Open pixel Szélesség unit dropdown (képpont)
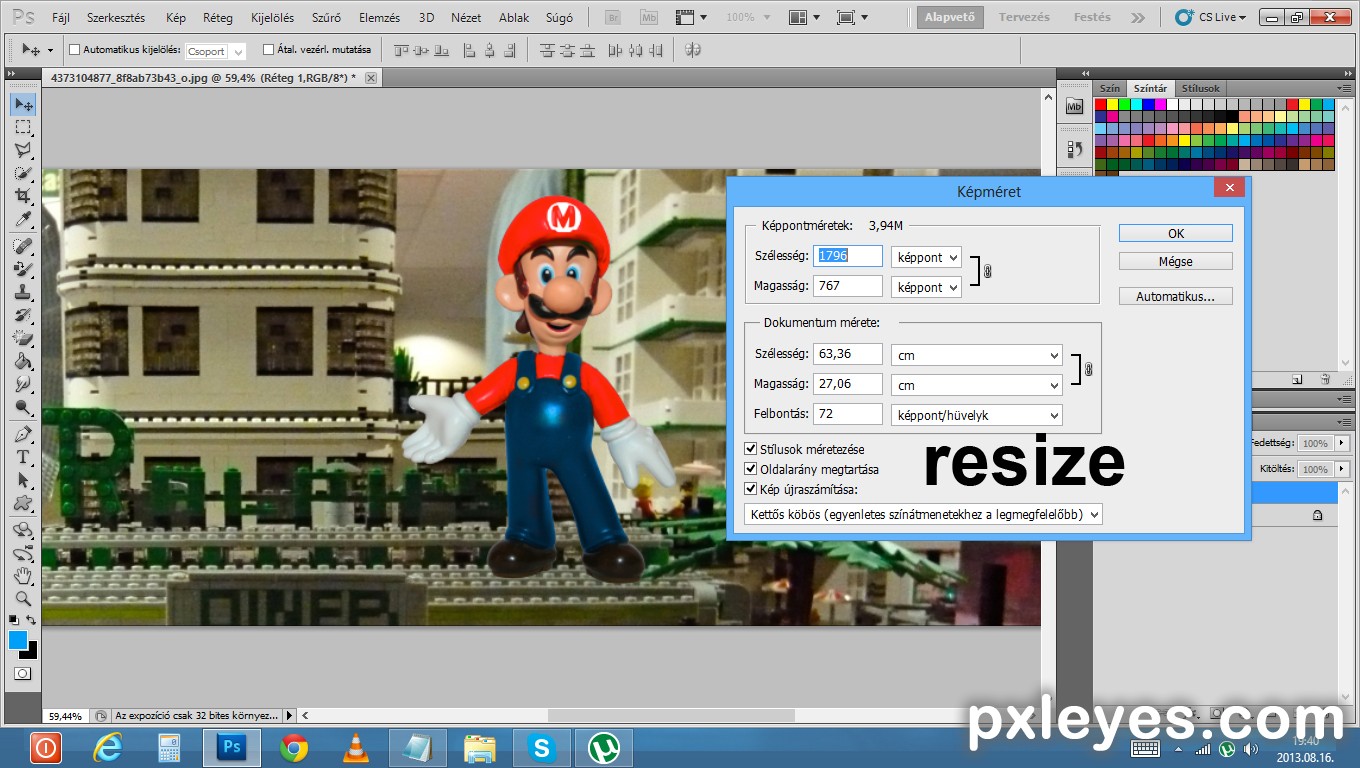Screen dimensions: 1360x768 pyautogui.click(x=926, y=257)
